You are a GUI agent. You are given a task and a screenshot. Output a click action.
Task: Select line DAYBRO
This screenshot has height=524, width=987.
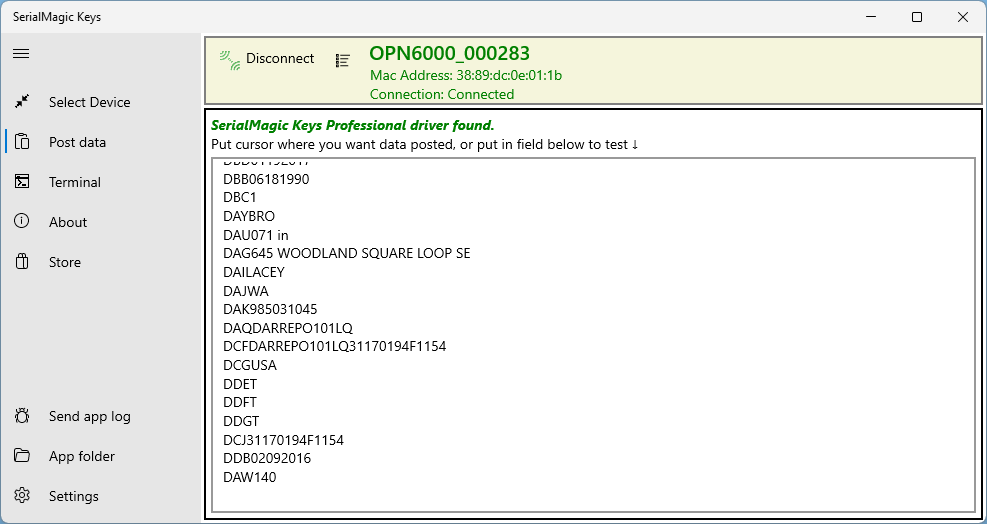click(x=249, y=217)
